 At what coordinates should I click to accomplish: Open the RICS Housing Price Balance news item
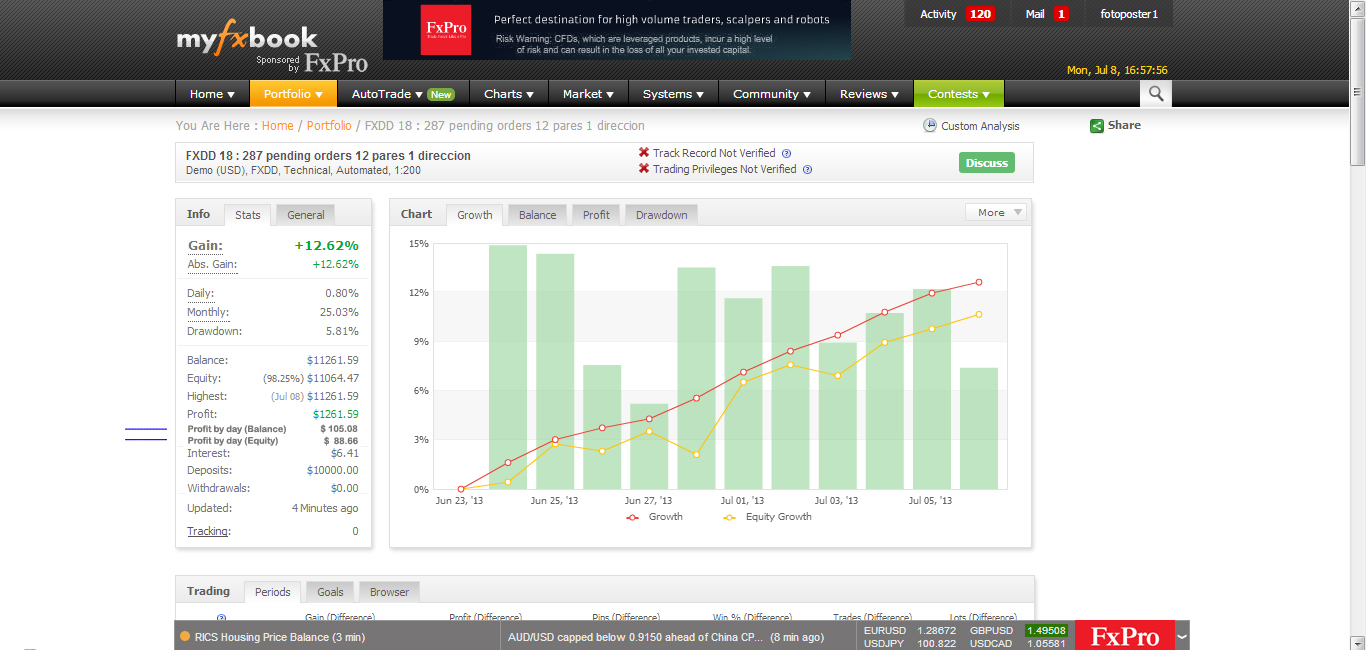click(280, 637)
